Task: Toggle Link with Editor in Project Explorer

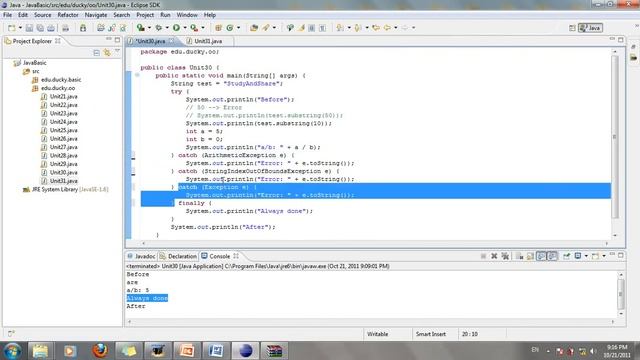Action: click(x=107, y=53)
